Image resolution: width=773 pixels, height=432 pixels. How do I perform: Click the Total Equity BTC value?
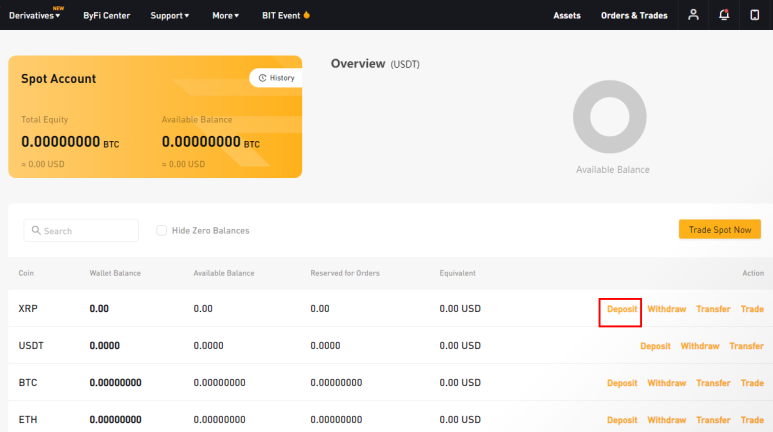point(70,142)
